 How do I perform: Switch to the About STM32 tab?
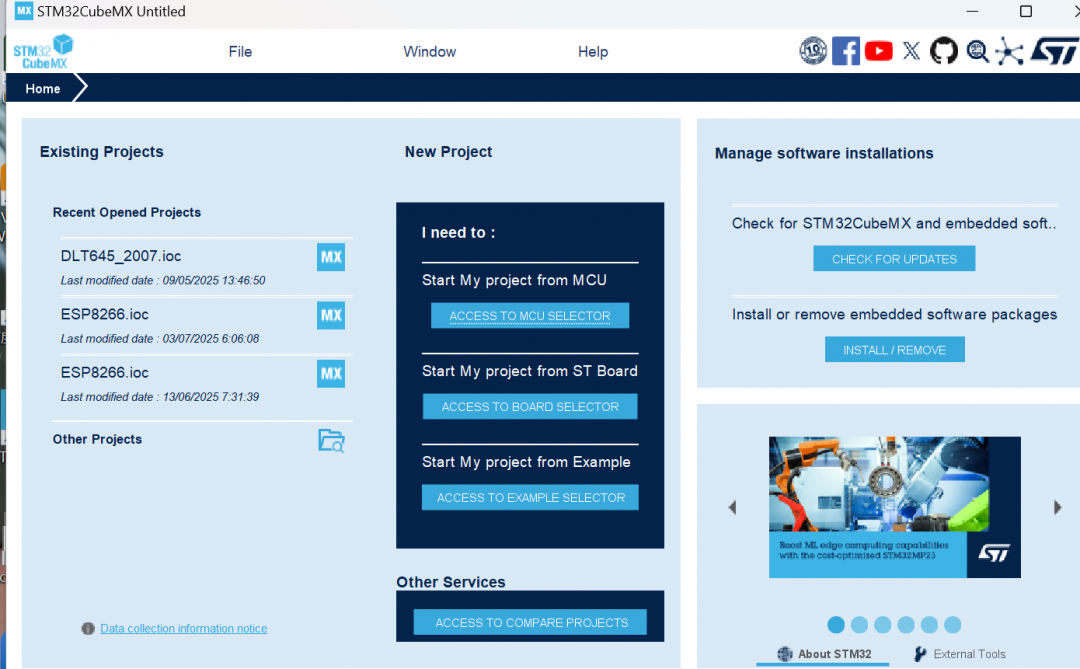(824, 654)
